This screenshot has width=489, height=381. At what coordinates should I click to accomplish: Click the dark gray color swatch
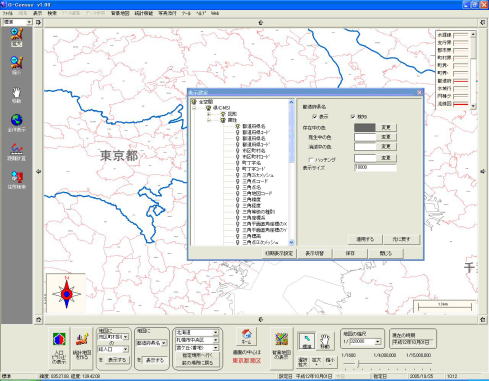365,127
